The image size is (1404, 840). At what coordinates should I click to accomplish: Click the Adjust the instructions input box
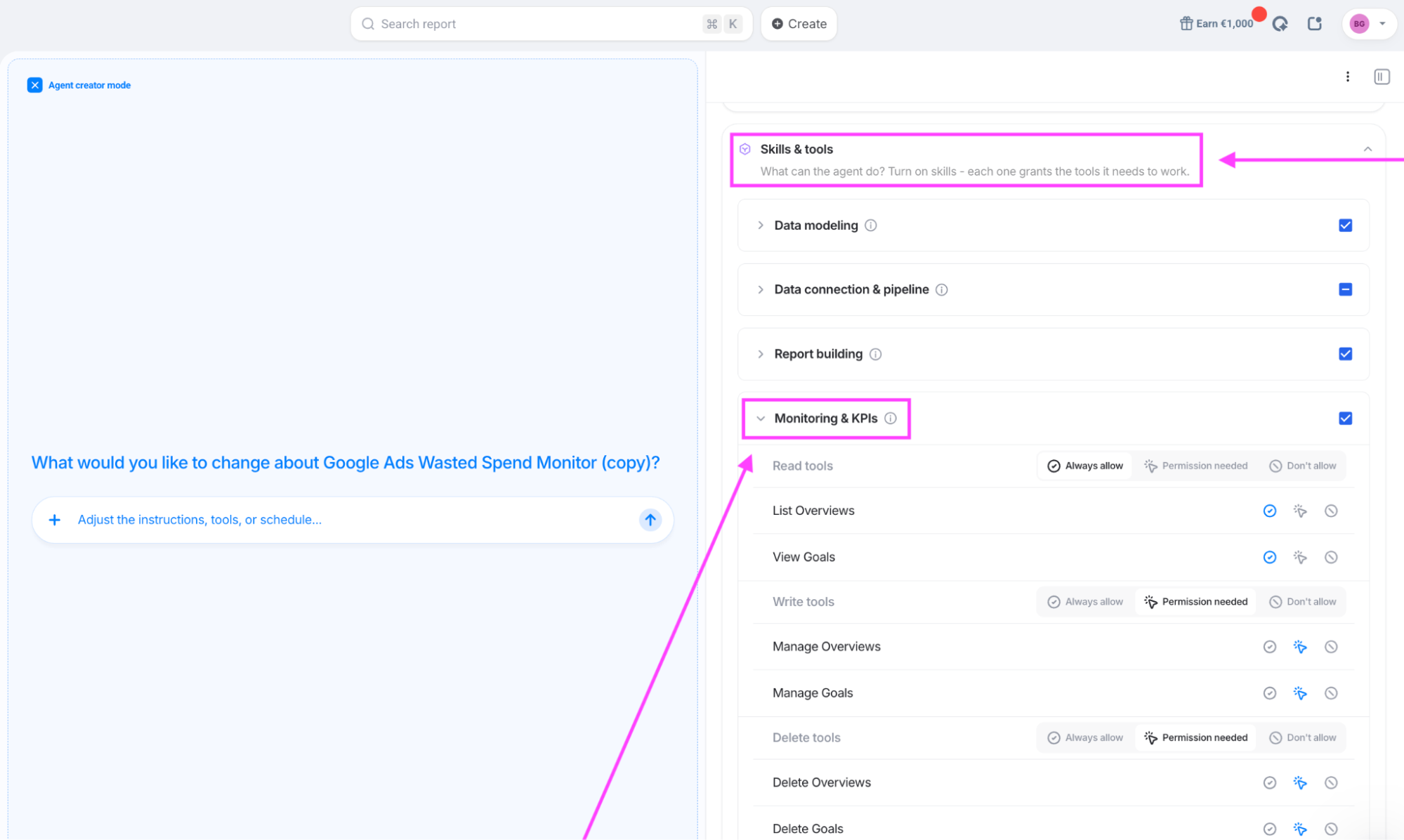[x=352, y=520]
